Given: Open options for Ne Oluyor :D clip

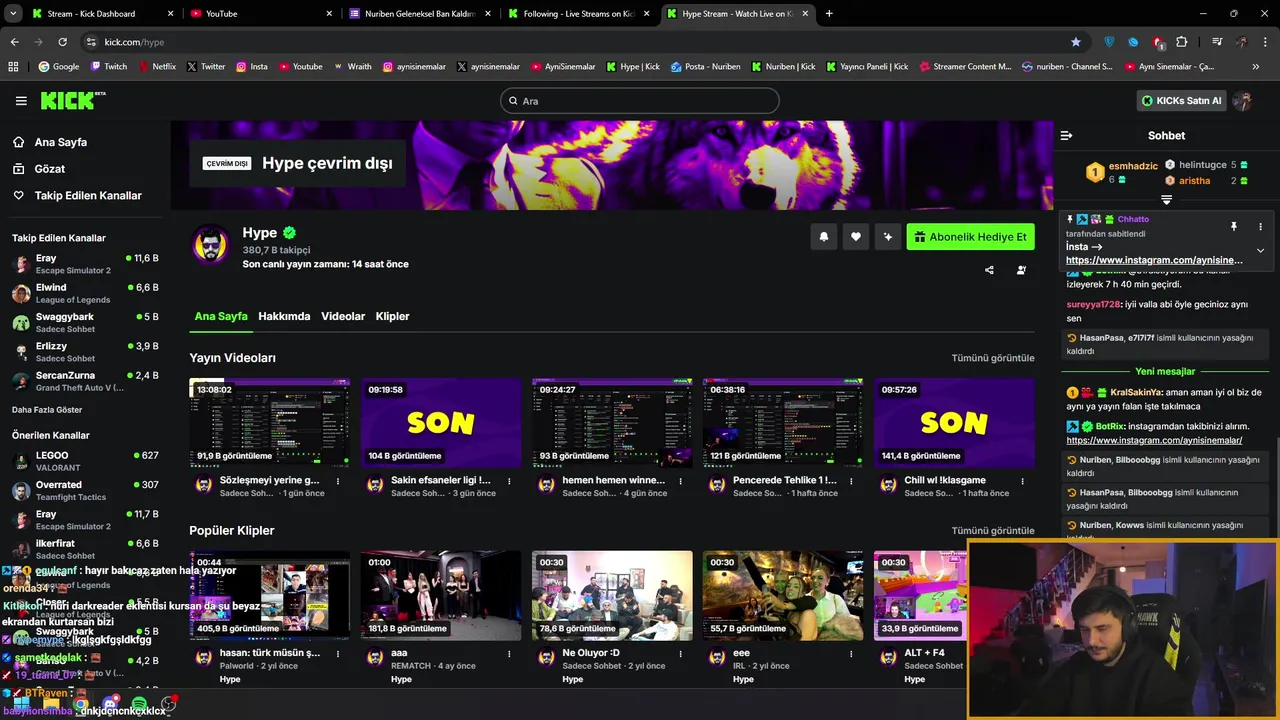Looking at the screenshot, I should (680, 653).
